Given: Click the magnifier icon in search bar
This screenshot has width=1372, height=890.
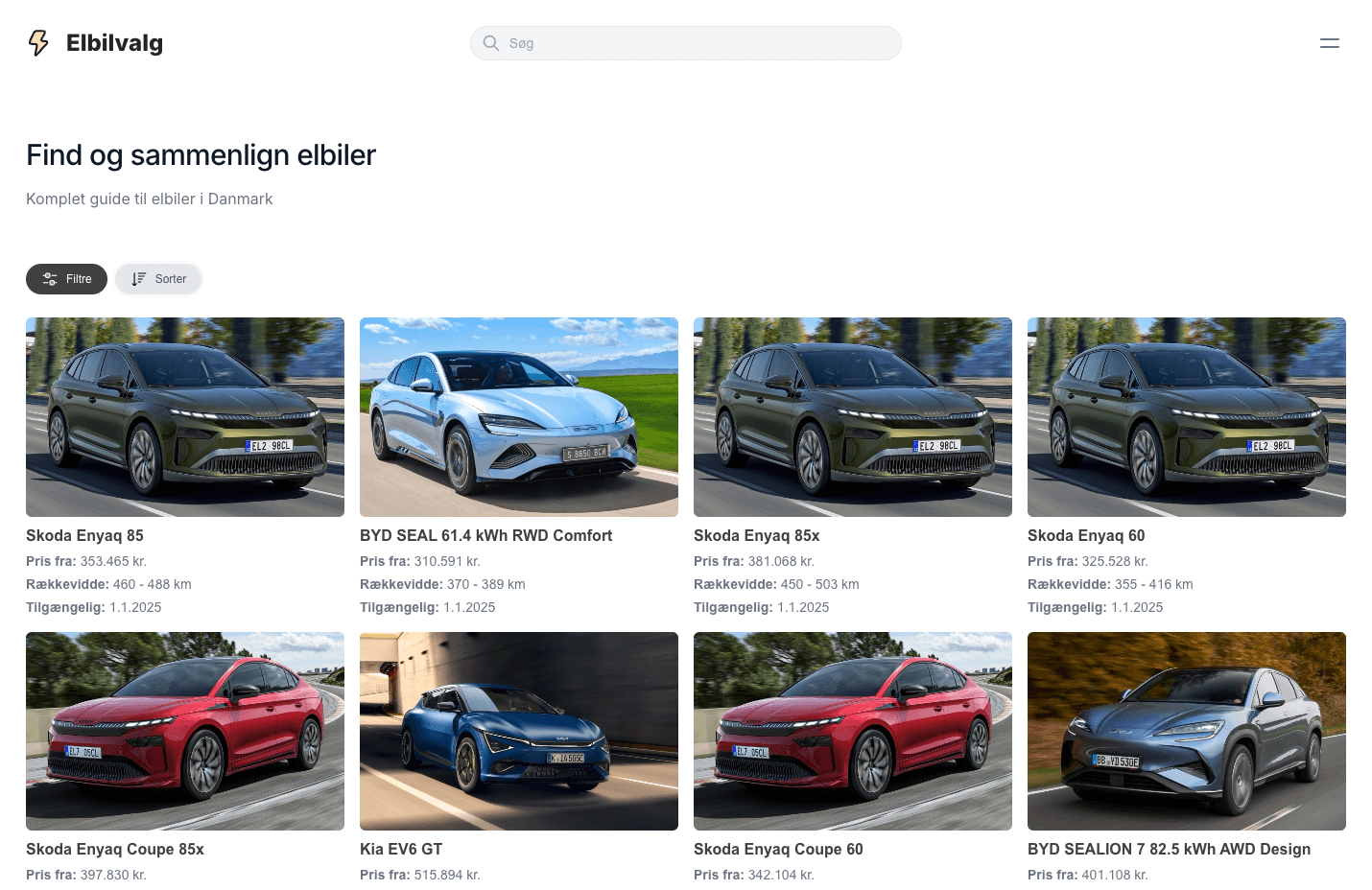Looking at the screenshot, I should 491,43.
